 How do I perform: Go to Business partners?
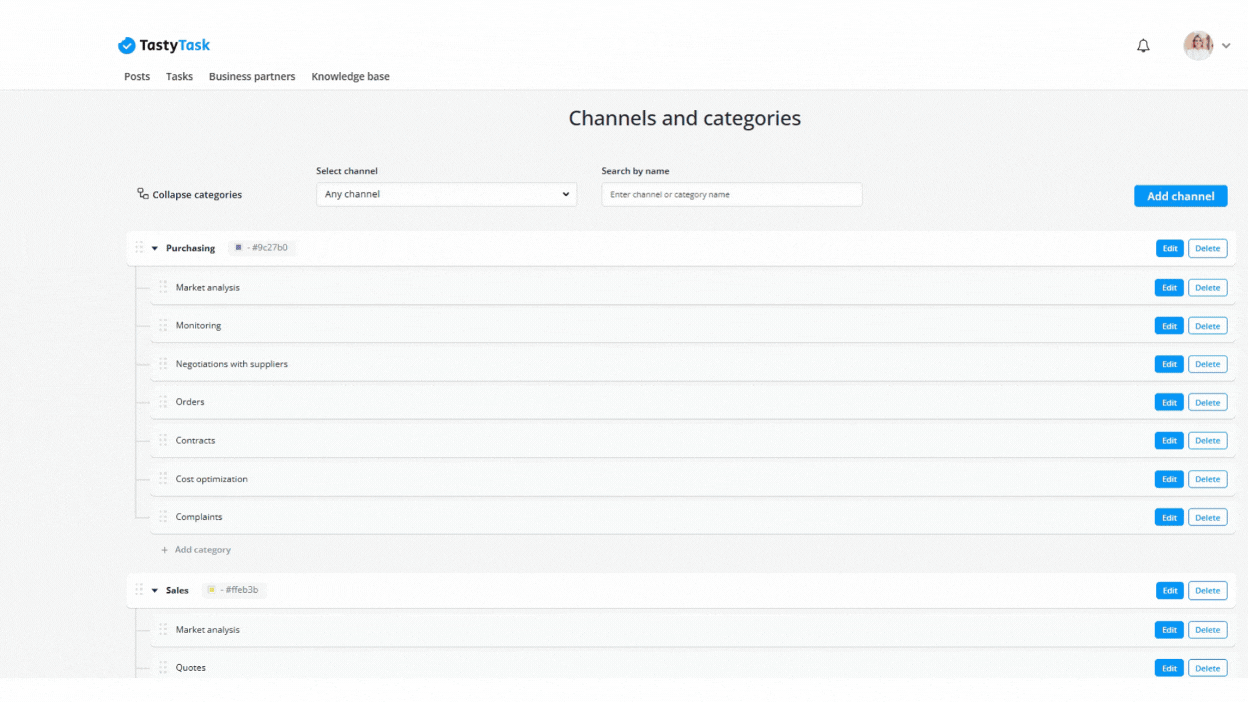(x=252, y=76)
